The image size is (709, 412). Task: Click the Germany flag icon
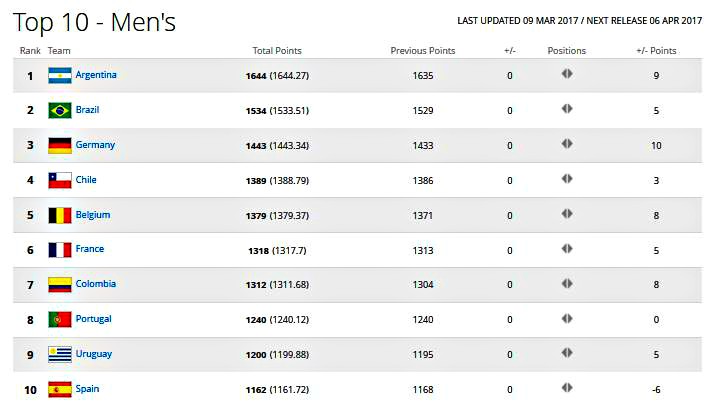coord(60,146)
